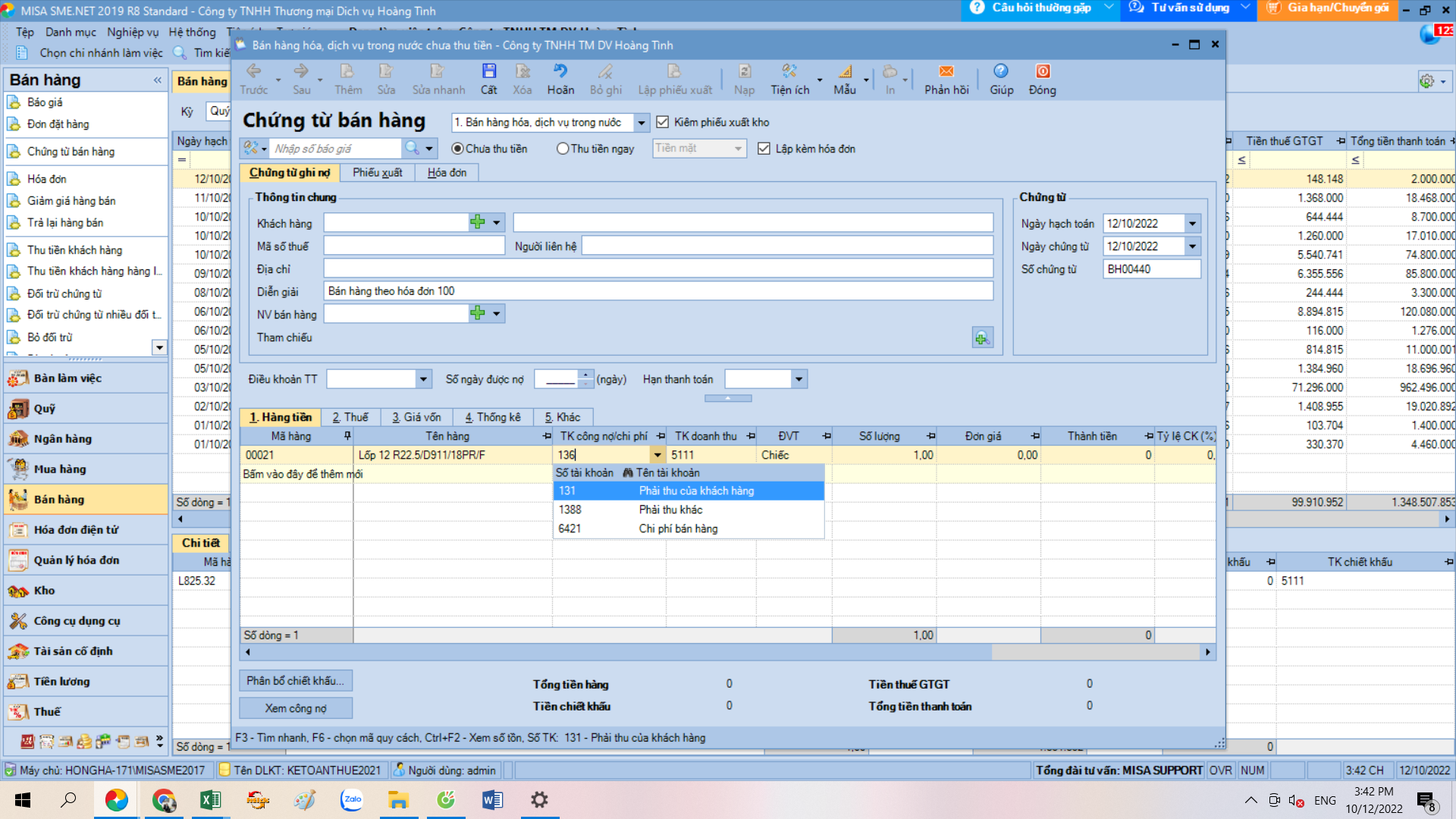
Task: Switch to the Phiếu xuất tab
Action: 377,173
